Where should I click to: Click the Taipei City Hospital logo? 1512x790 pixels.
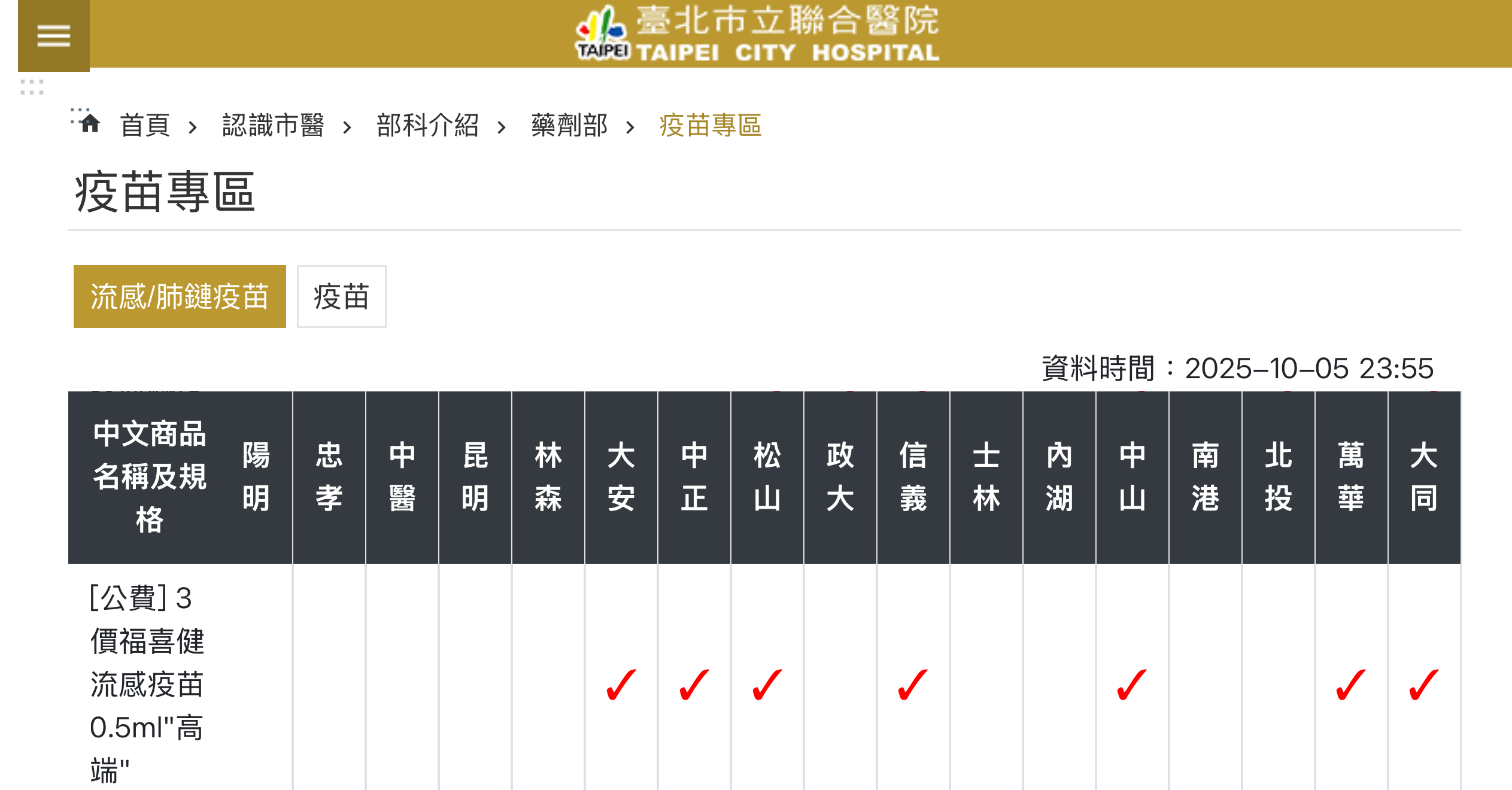click(757, 34)
